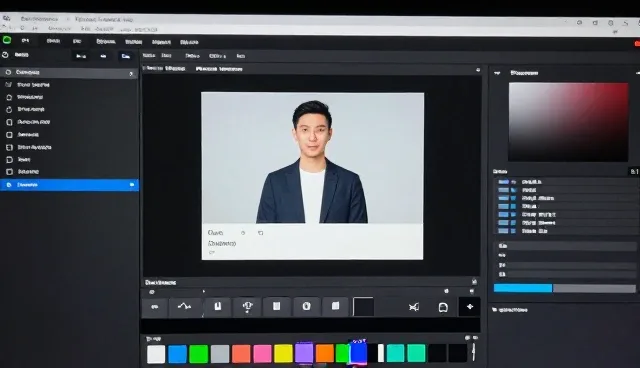
Task: Choose the pink color swatch
Action: pos(262,354)
